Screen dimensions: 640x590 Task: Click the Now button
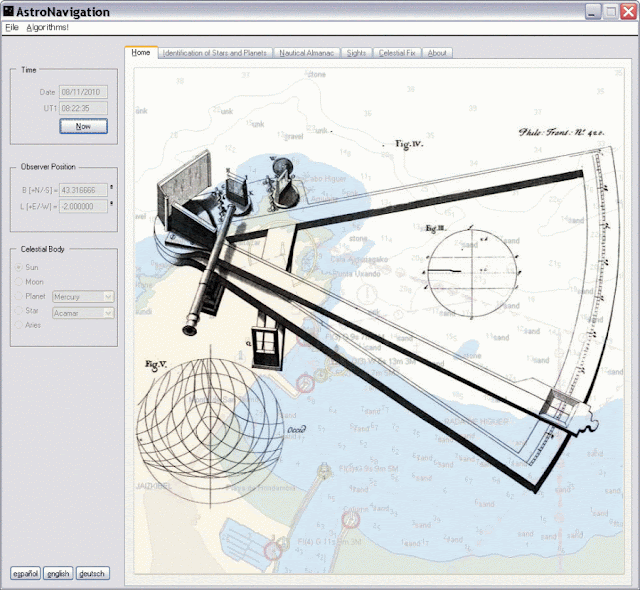[83, 126]
